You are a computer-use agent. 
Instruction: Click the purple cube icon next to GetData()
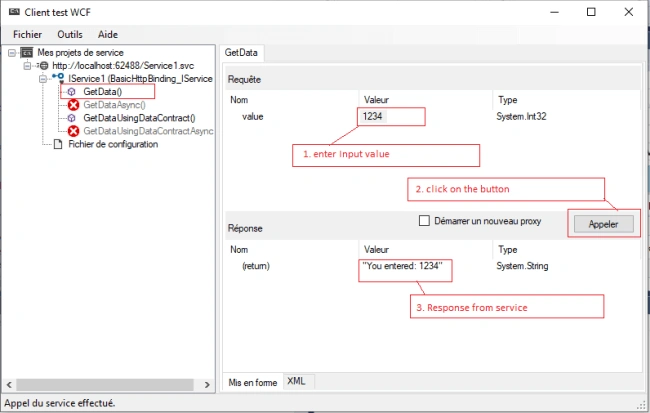click(71, 92)
